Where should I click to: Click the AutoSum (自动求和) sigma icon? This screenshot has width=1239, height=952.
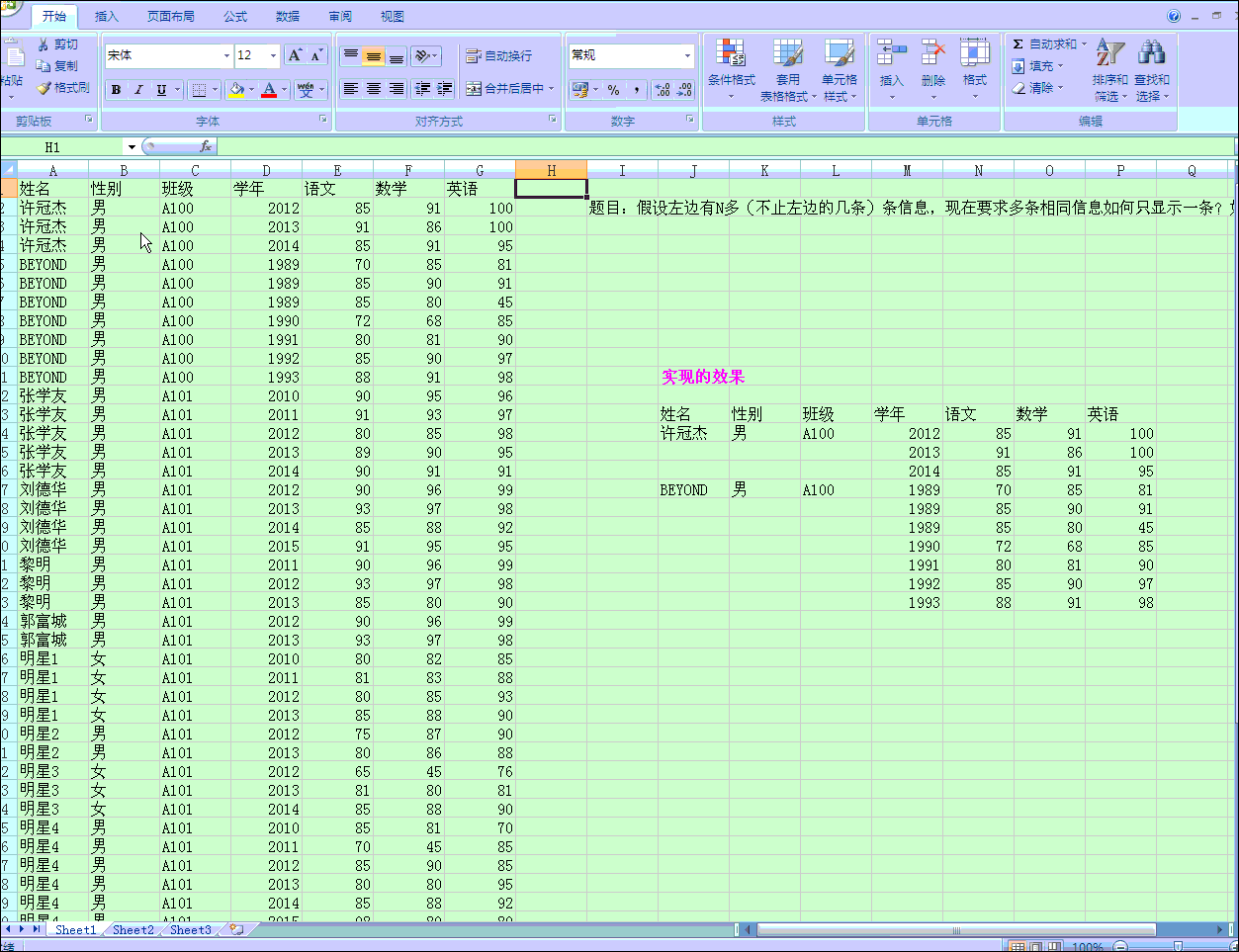[x=1018, y=44]
